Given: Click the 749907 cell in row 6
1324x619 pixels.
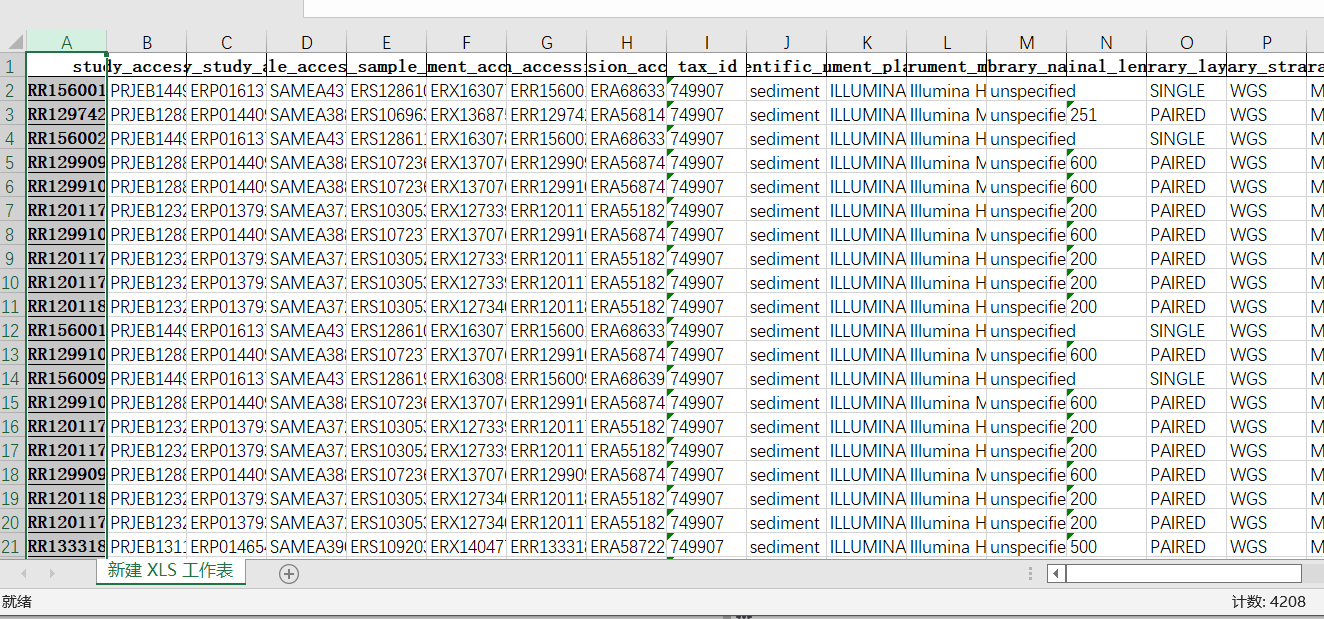Looking at the screenshot, I should [x=707, y=186].
